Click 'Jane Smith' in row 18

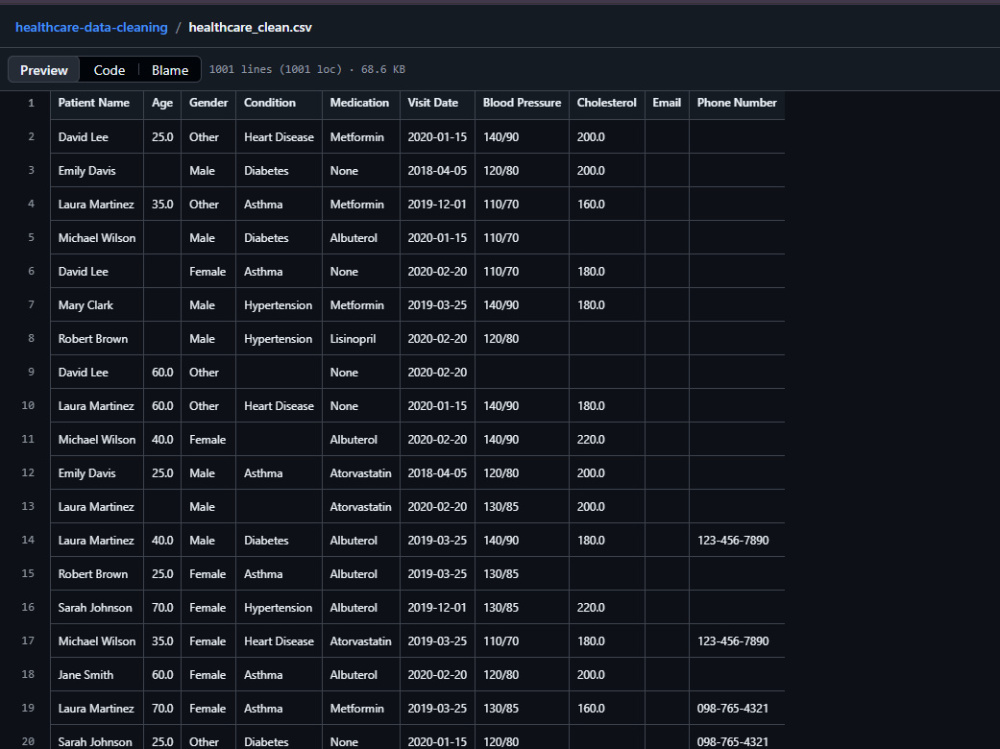pyautogui.click(x=85, y=675)
